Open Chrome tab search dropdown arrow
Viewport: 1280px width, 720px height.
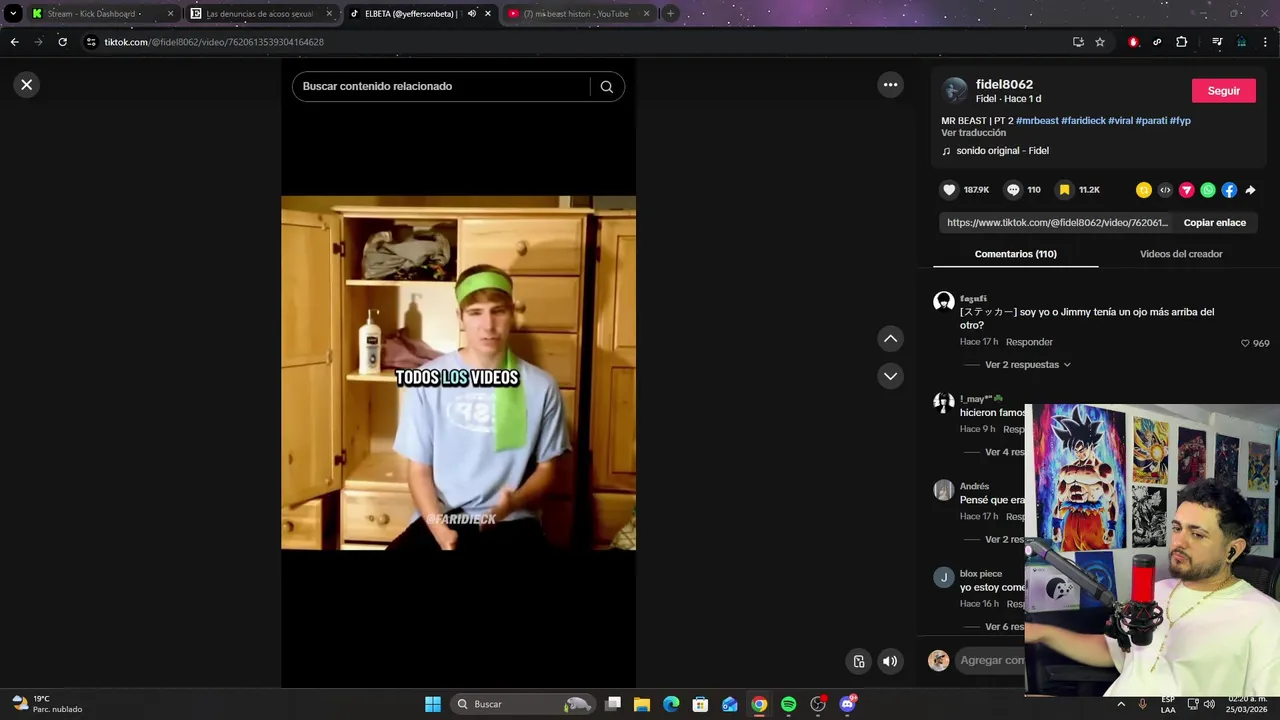click(13, 14)
